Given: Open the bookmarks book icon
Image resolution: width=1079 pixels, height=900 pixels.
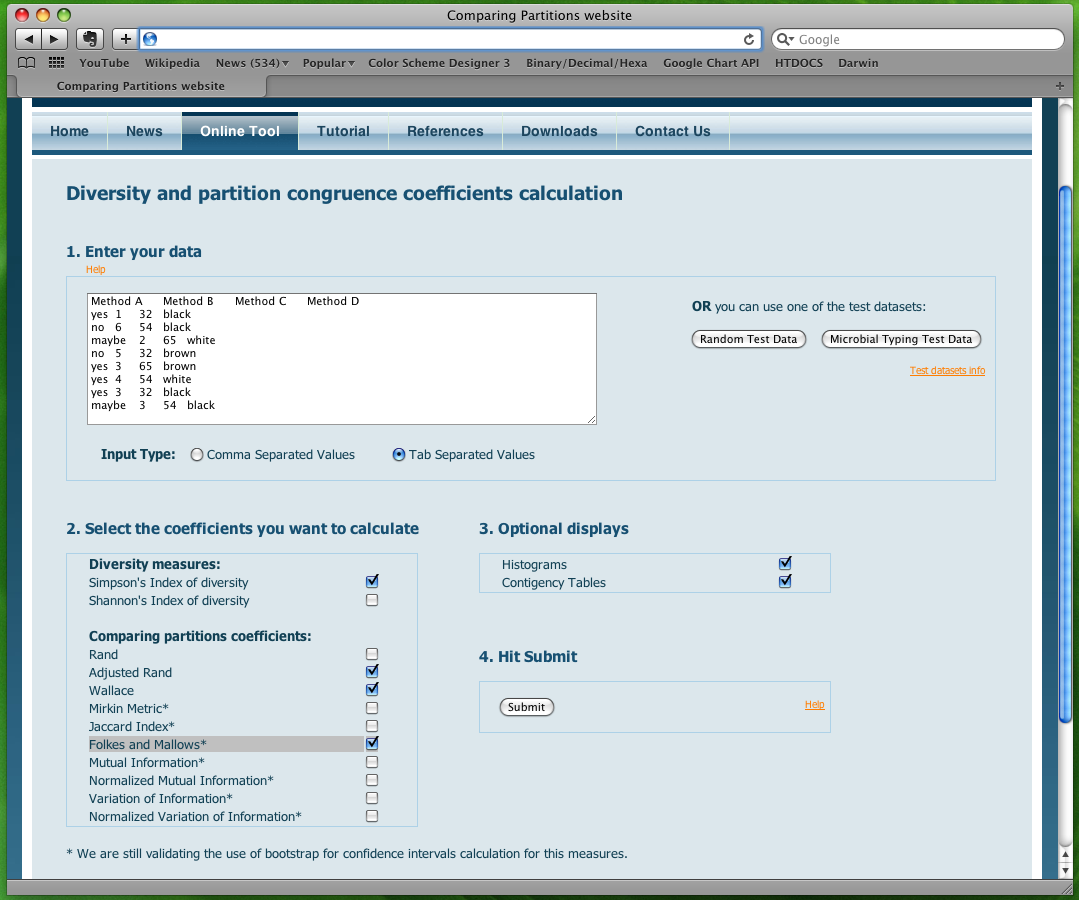Looking at the screenshot, I should point(27,63).
